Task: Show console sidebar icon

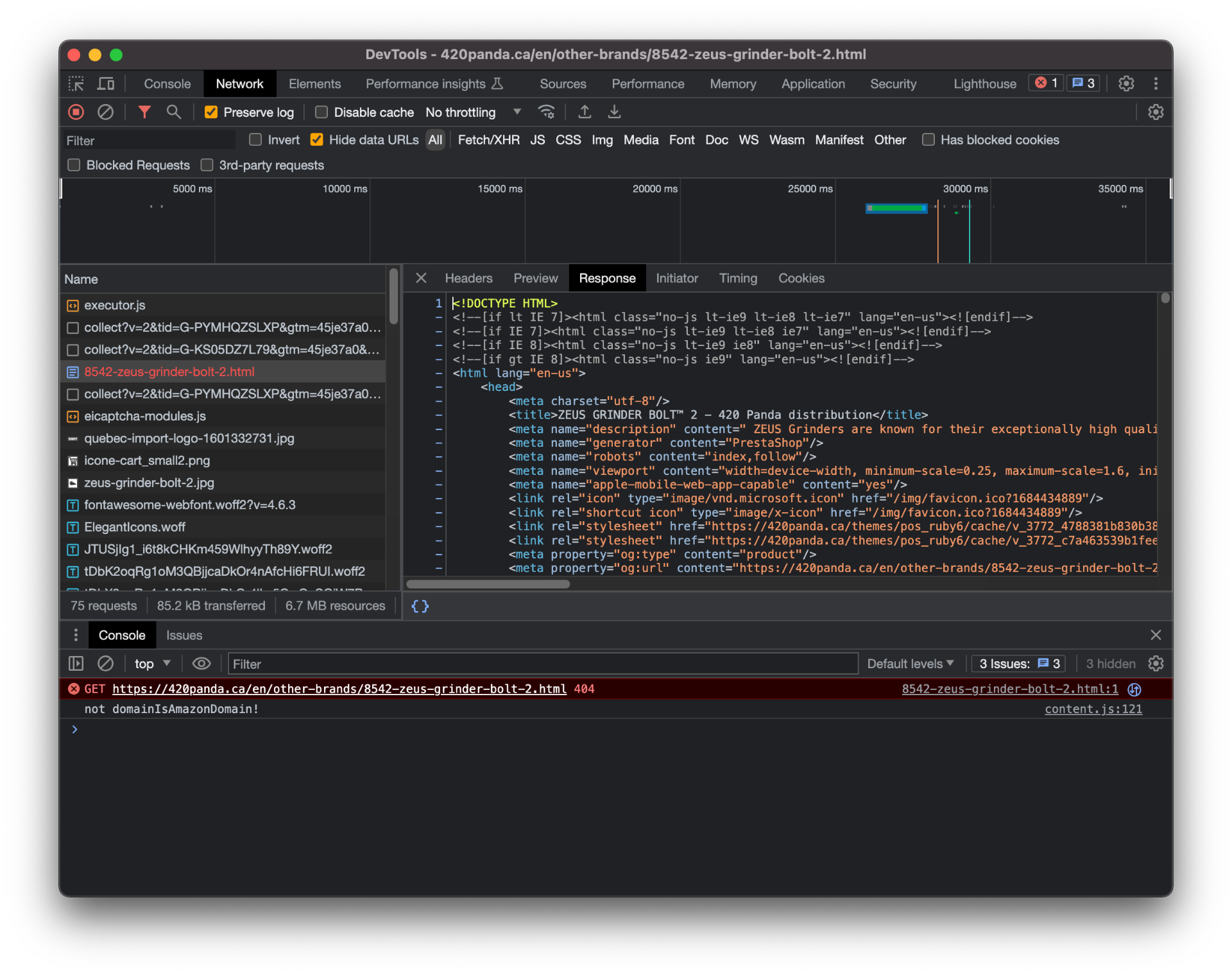Action: pos(76,664)
